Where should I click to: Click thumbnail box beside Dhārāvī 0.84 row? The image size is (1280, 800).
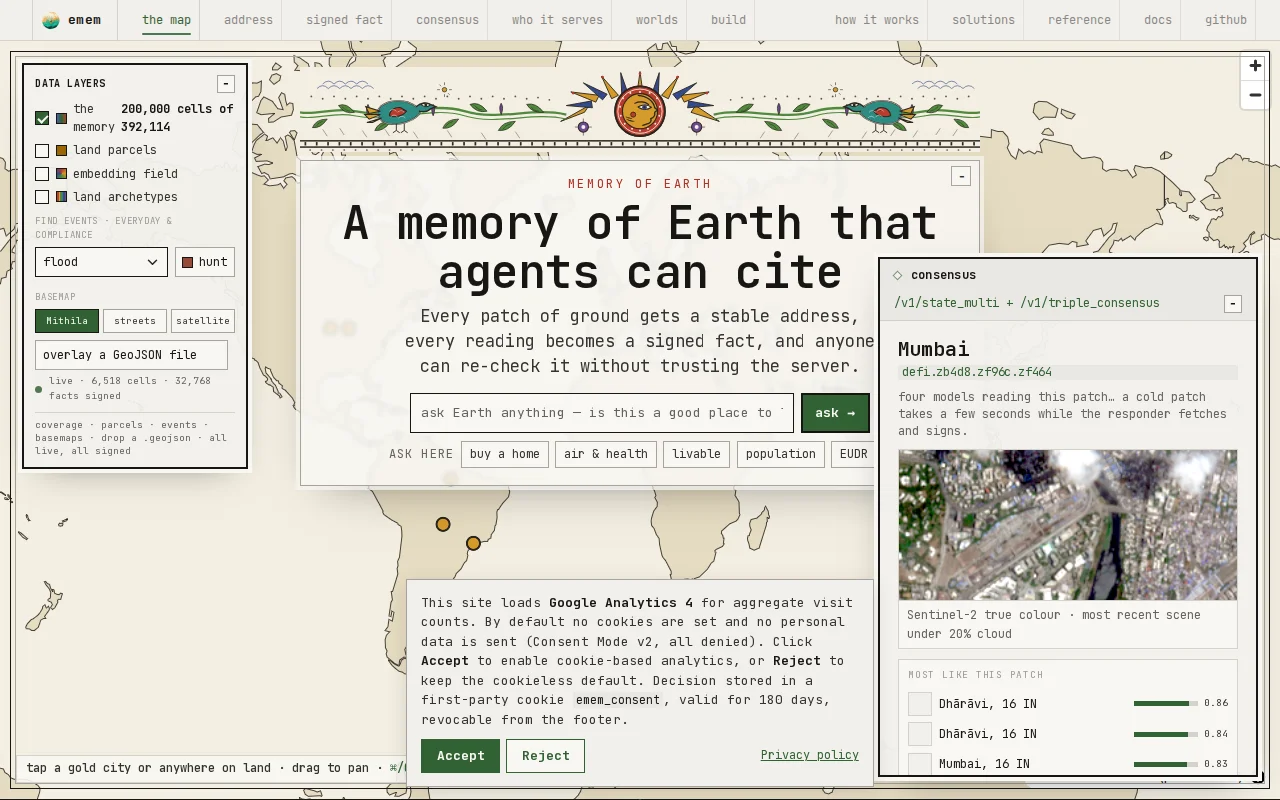[x=920, y=734]
